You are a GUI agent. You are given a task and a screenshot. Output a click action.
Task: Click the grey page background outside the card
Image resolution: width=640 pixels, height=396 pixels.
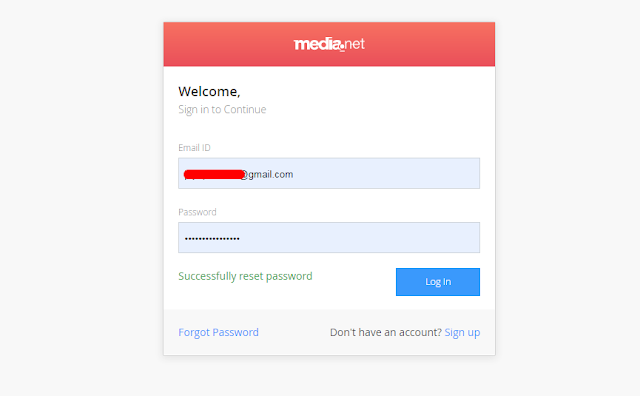[x=82, y=204]
